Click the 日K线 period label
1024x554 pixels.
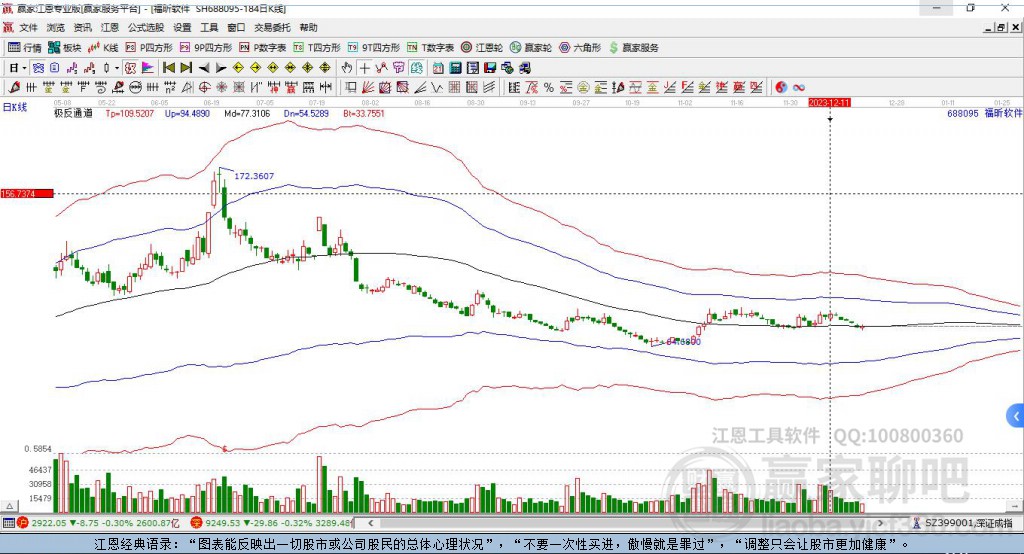(15, 107)
